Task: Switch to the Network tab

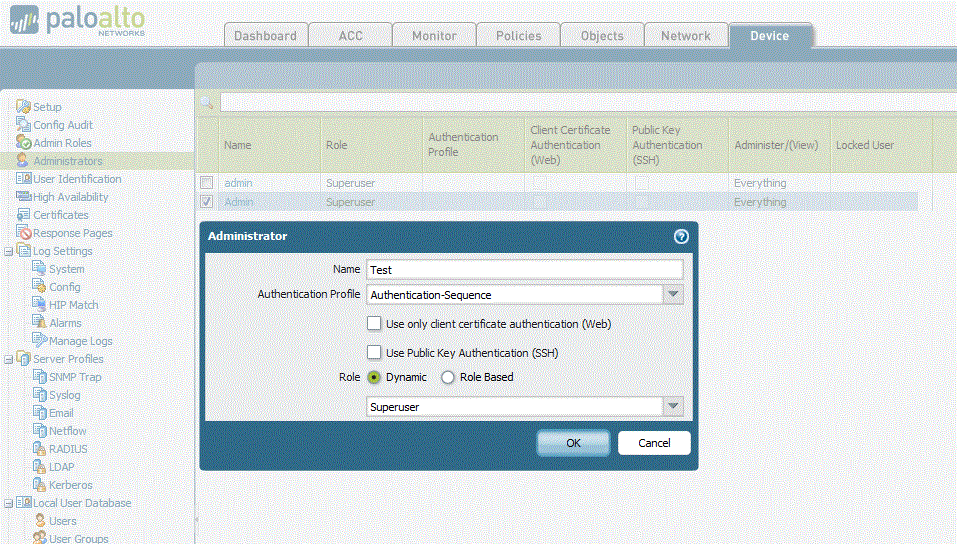Action: point(685,35)
